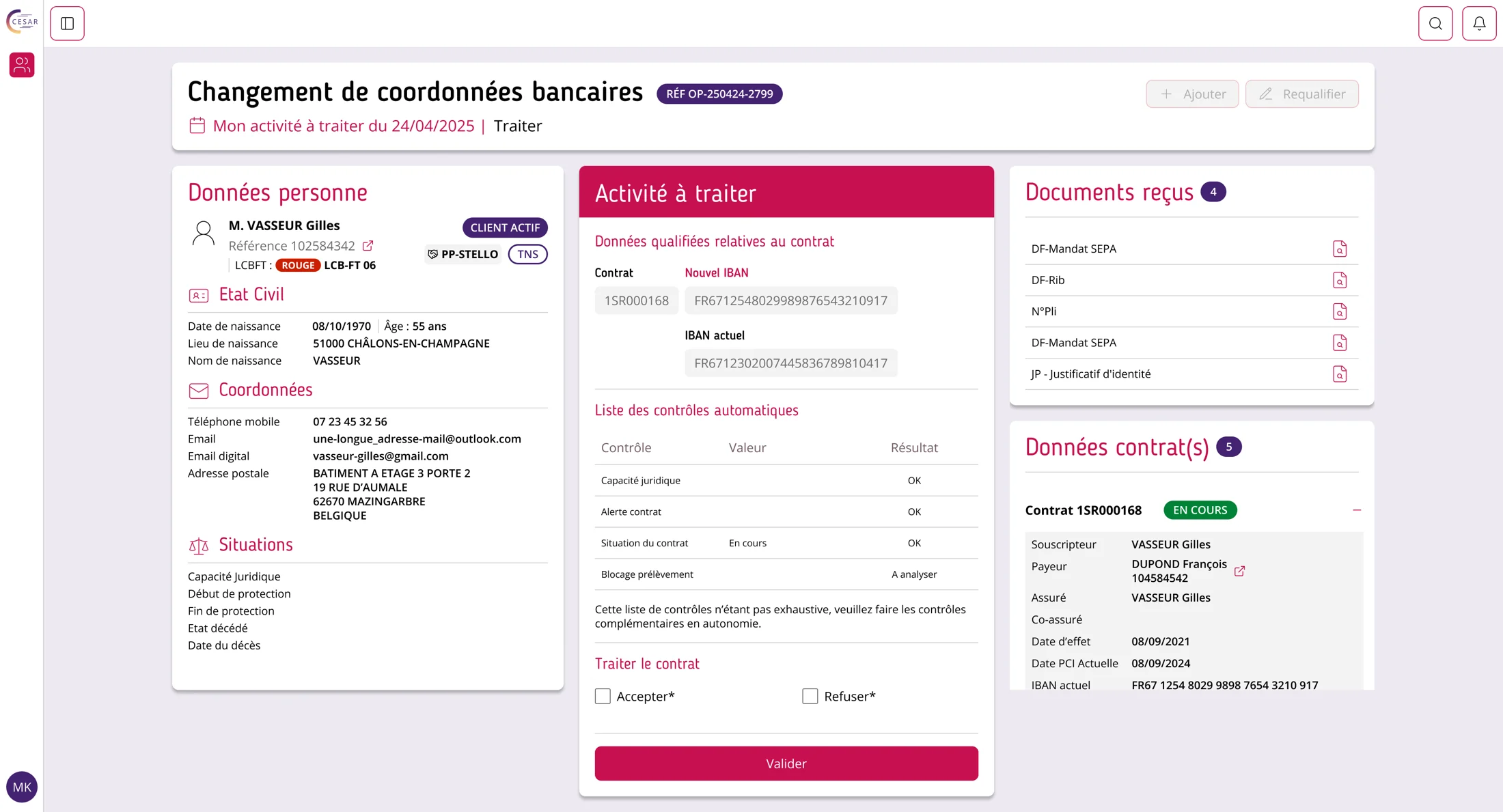Click the 'Capacité juridique' control row
This screenshot has width=1503, height=812.
(x=786, y=480)
